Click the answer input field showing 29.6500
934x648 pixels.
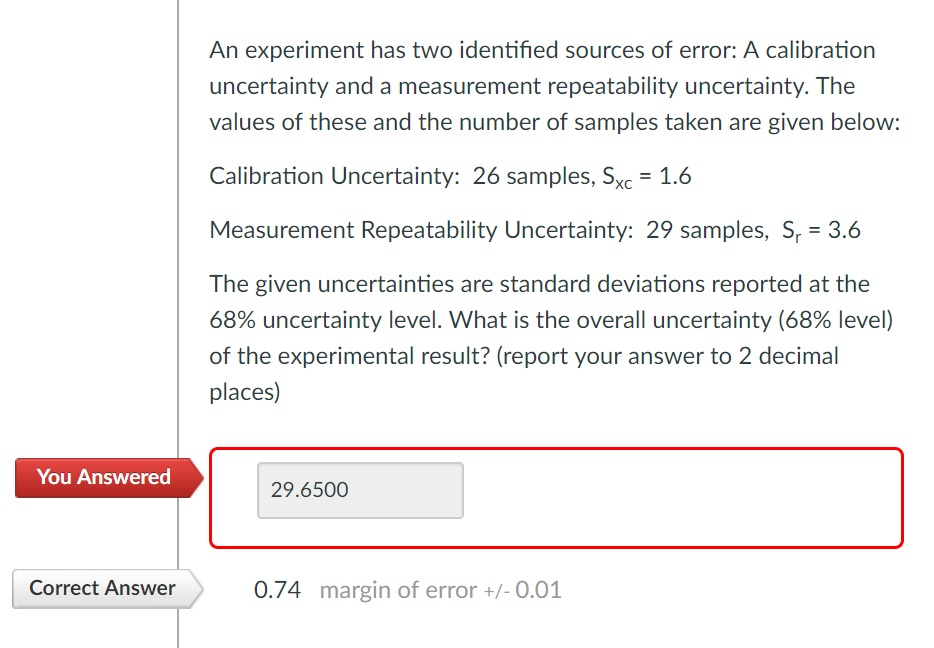[360, 490]
